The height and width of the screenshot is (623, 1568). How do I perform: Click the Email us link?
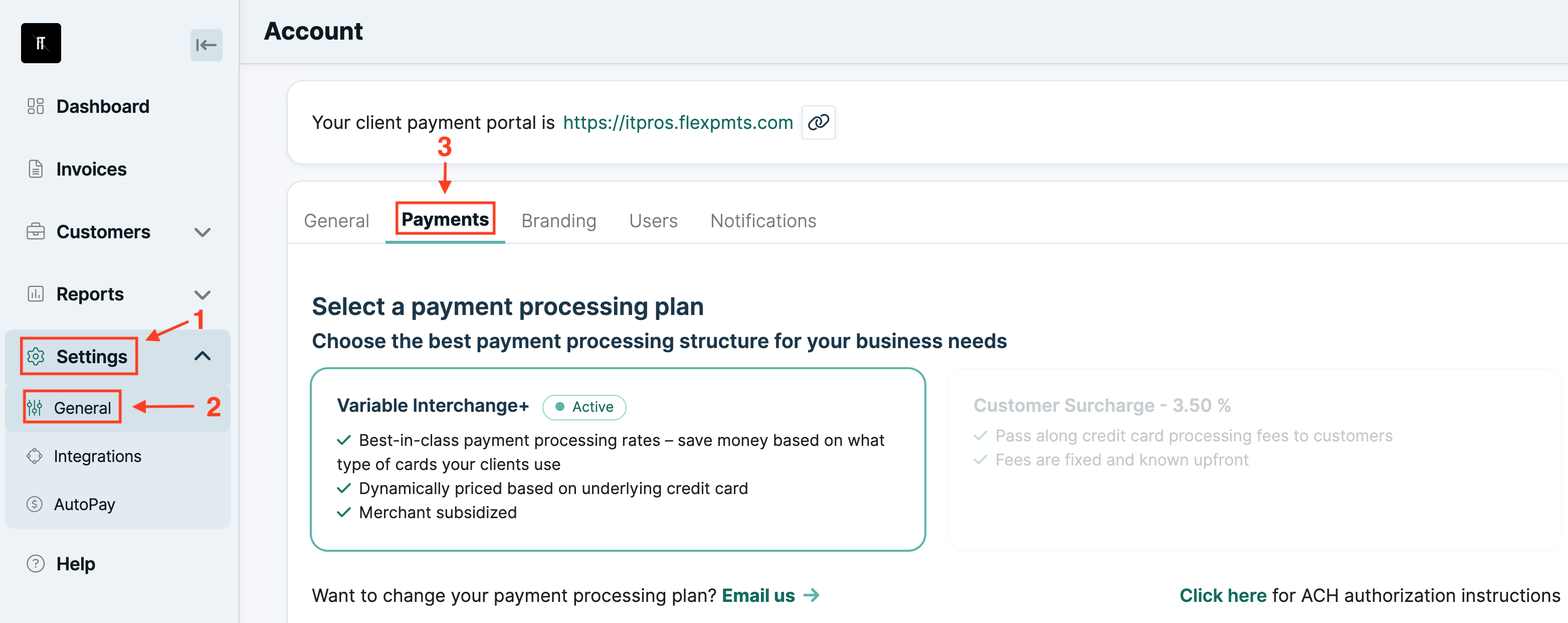[x=758, y=595]
